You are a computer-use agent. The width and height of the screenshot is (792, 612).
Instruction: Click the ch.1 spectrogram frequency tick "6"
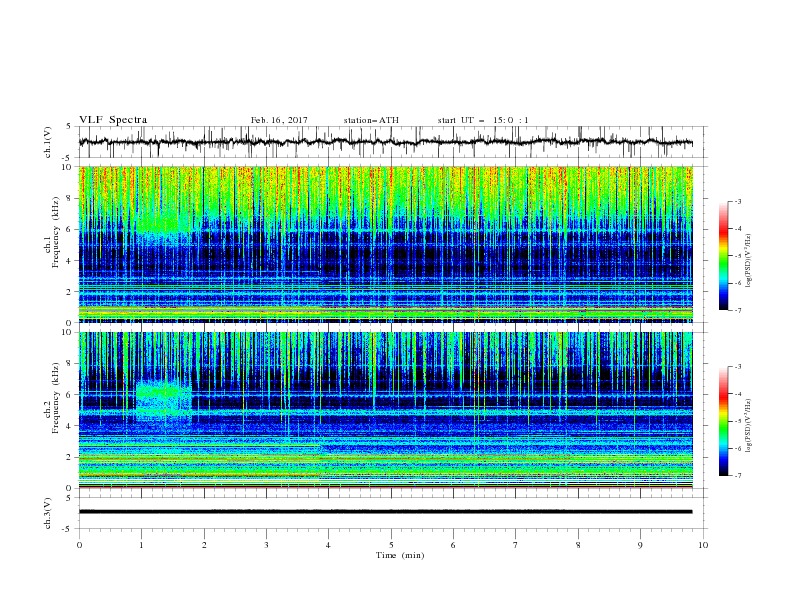point(70,229)
